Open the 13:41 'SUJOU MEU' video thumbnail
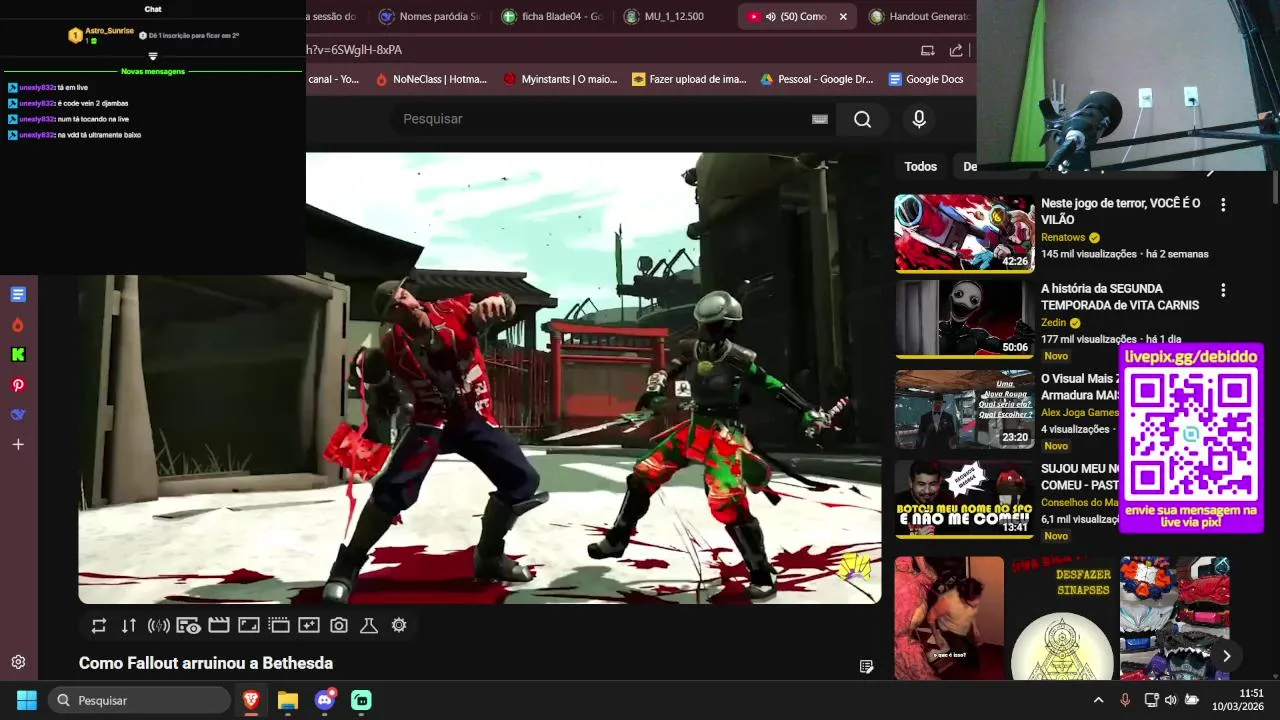 pyautogui.click(x=964, y=499)
